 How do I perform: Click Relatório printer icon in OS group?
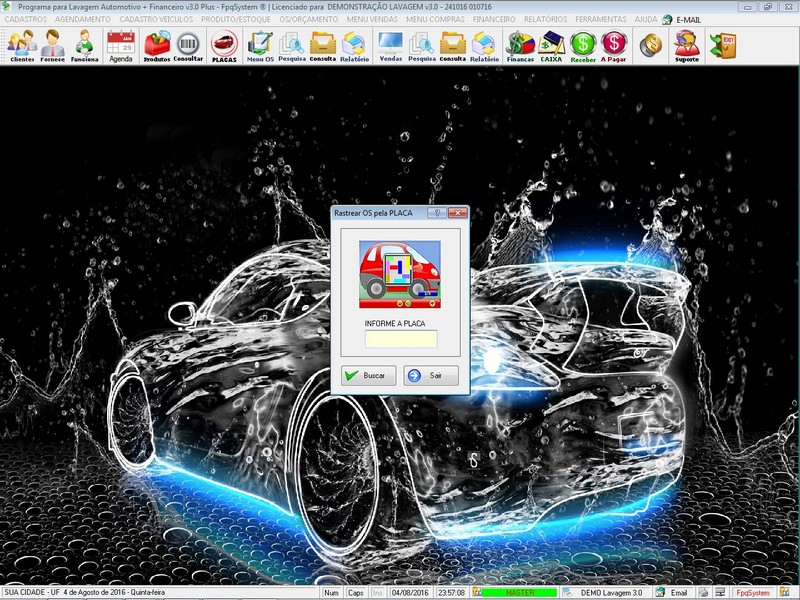tap(355, 46)
